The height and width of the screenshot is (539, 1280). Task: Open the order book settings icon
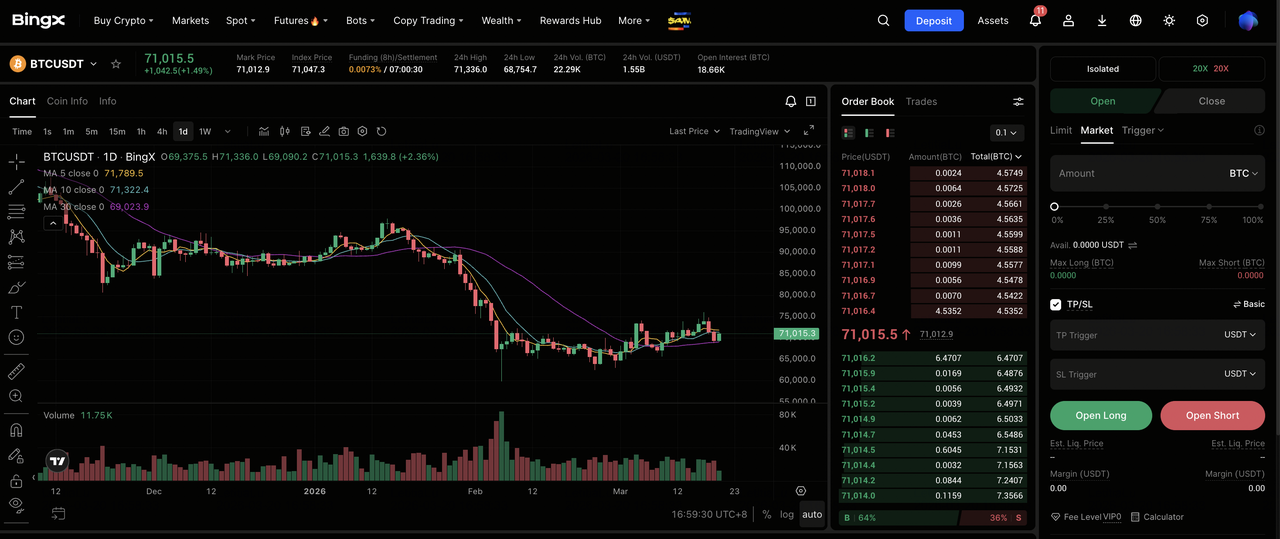1018,102
